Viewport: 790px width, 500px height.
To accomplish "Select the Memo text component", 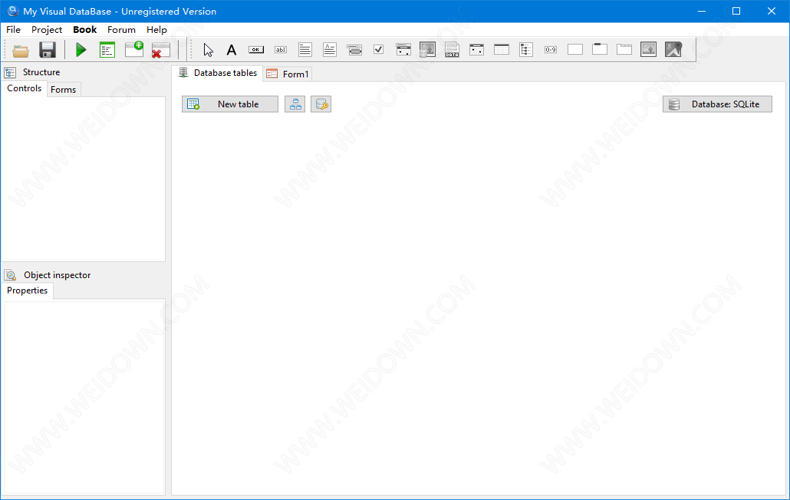I will click(305, 49).
